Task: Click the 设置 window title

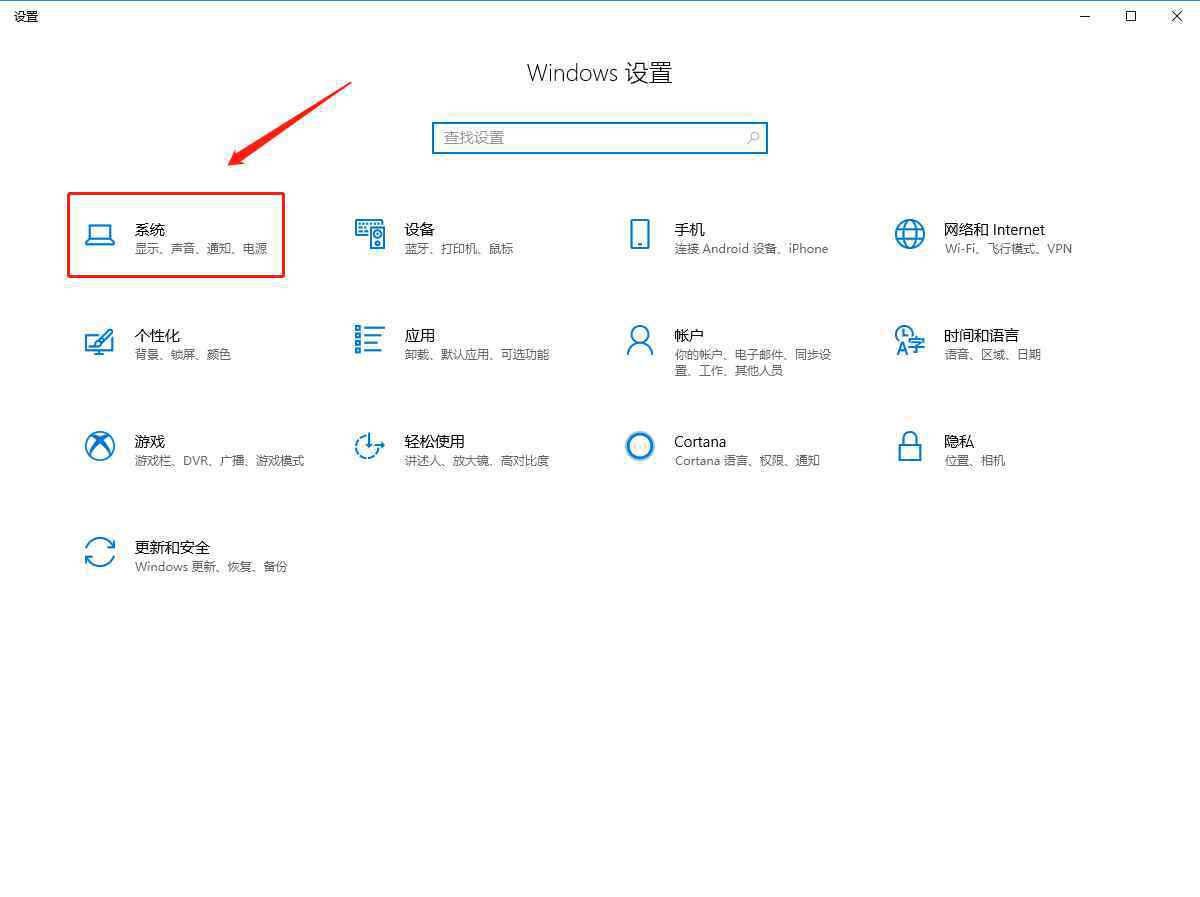Action: [26, 17]
